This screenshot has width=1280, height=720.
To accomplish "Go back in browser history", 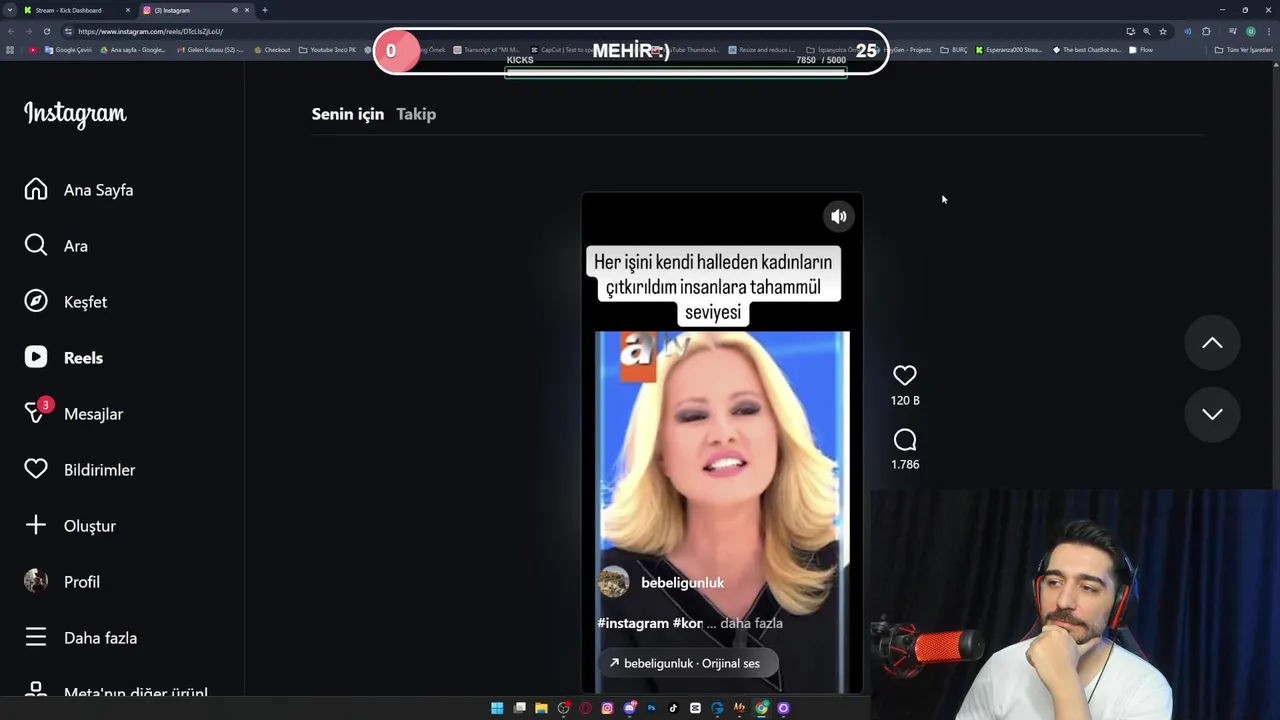I will (x=9, y=31).
